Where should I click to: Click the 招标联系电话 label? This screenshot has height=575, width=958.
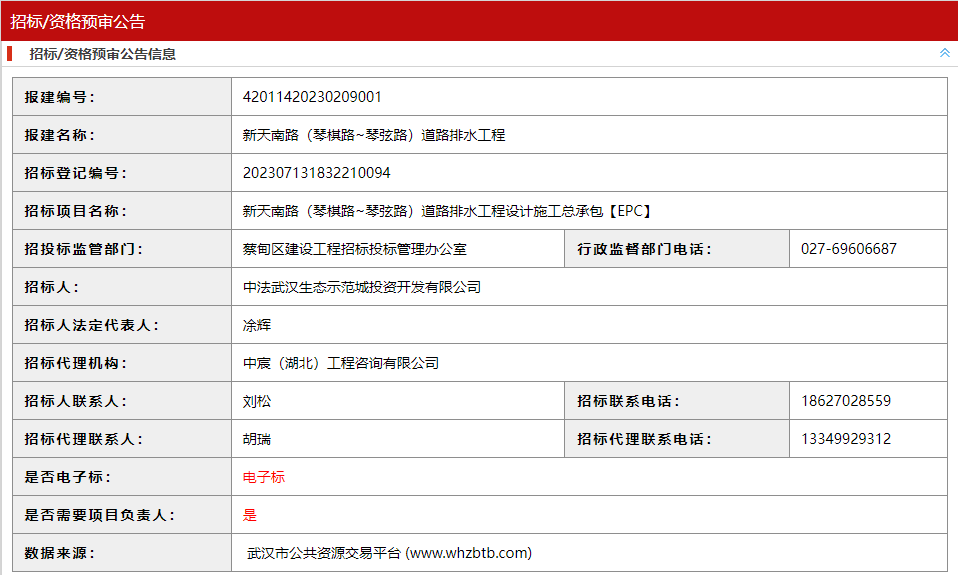coord(628,401)
